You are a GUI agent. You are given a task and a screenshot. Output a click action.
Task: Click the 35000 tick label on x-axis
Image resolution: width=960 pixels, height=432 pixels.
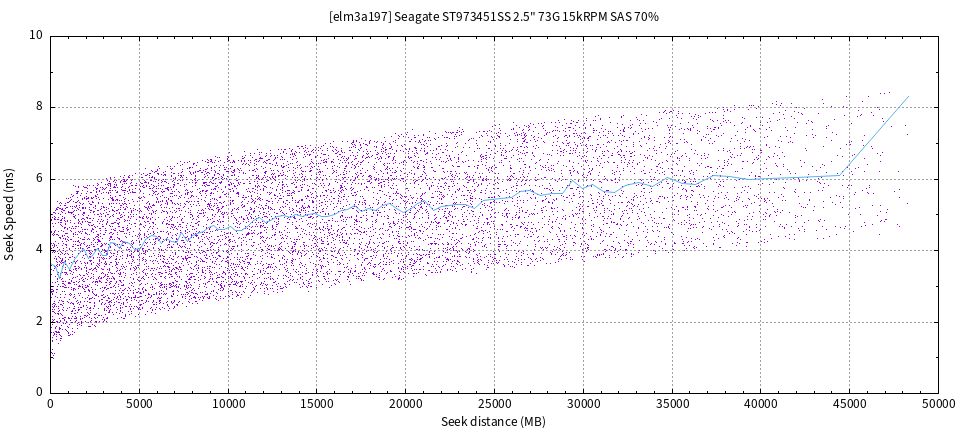coord(671,404)
